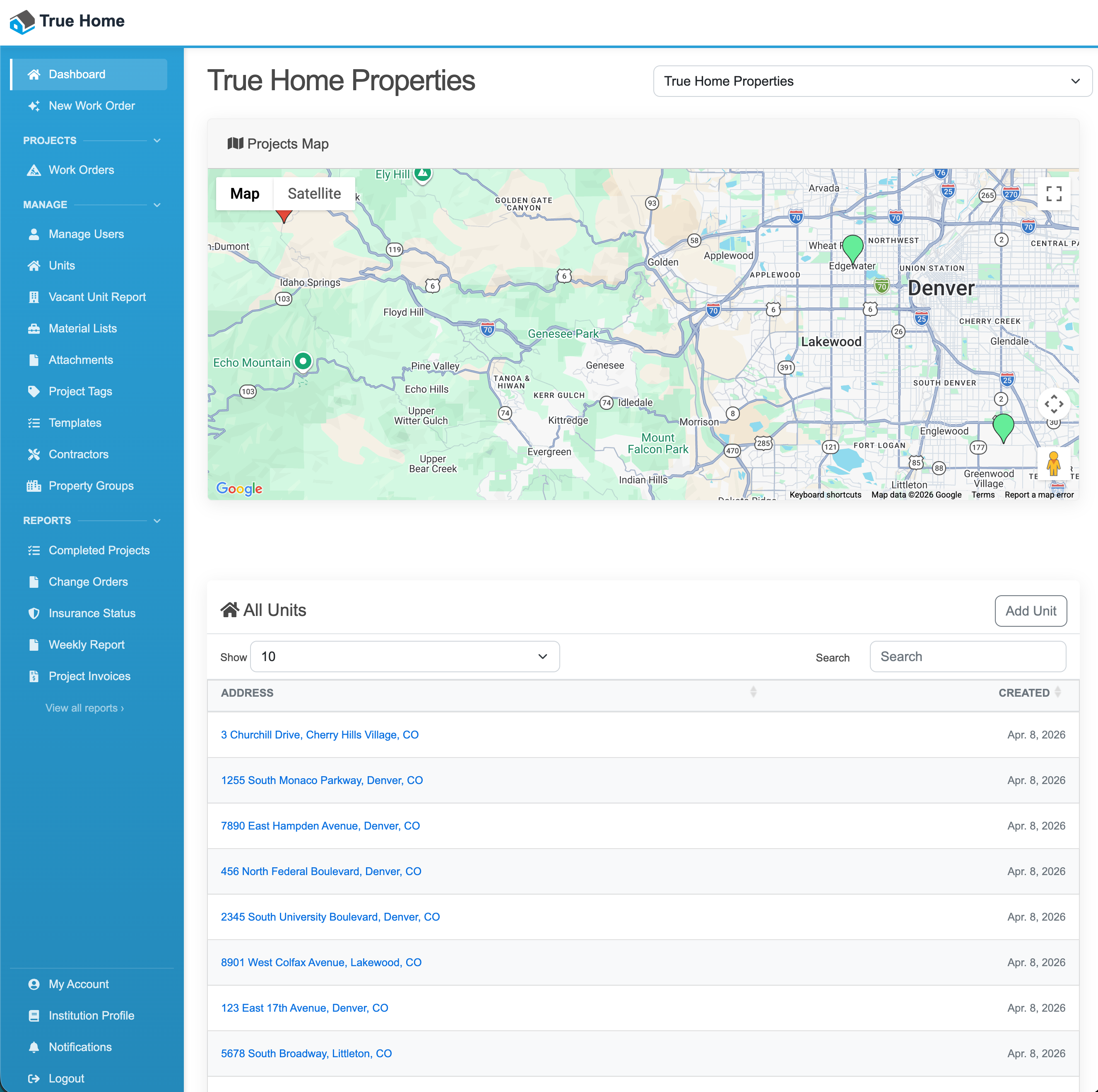Switch the map to Satellite view
This screenshot has height=1092, width=1098.
pyautogui.click(x=314, y=193)
